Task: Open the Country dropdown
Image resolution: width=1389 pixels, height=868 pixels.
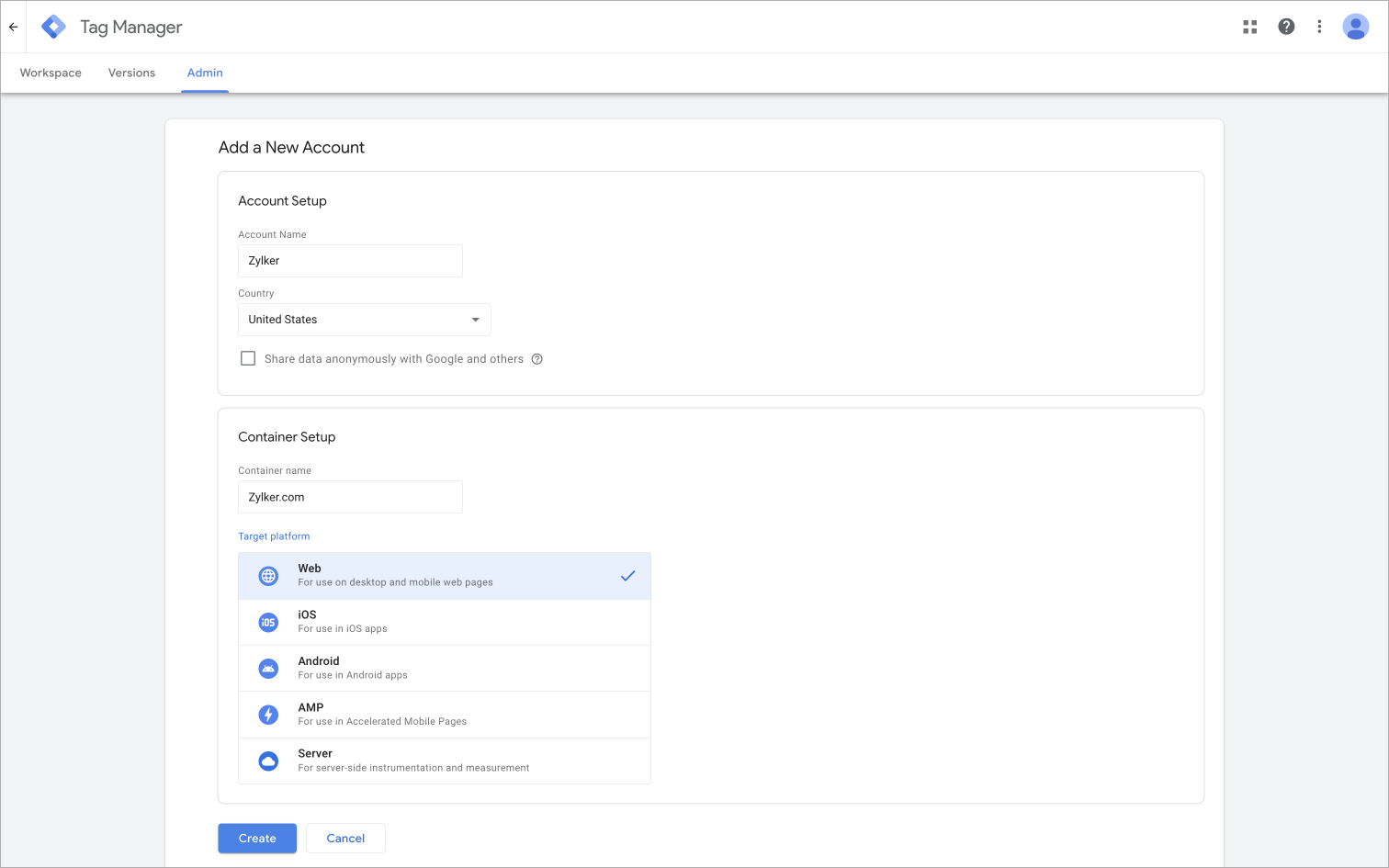Action: (364, 320)
